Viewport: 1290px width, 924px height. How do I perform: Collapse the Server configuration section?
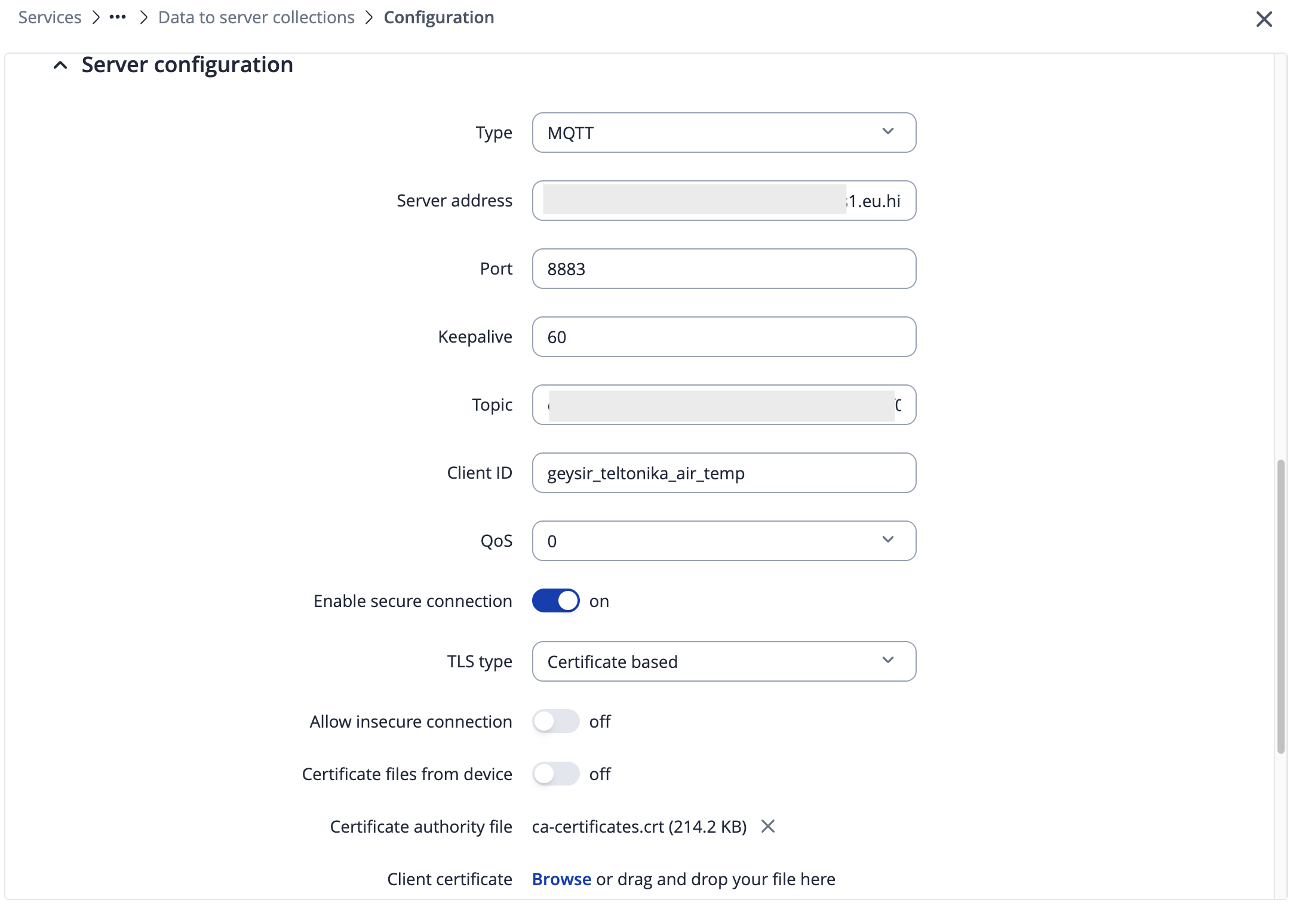[x=60, y=65]
